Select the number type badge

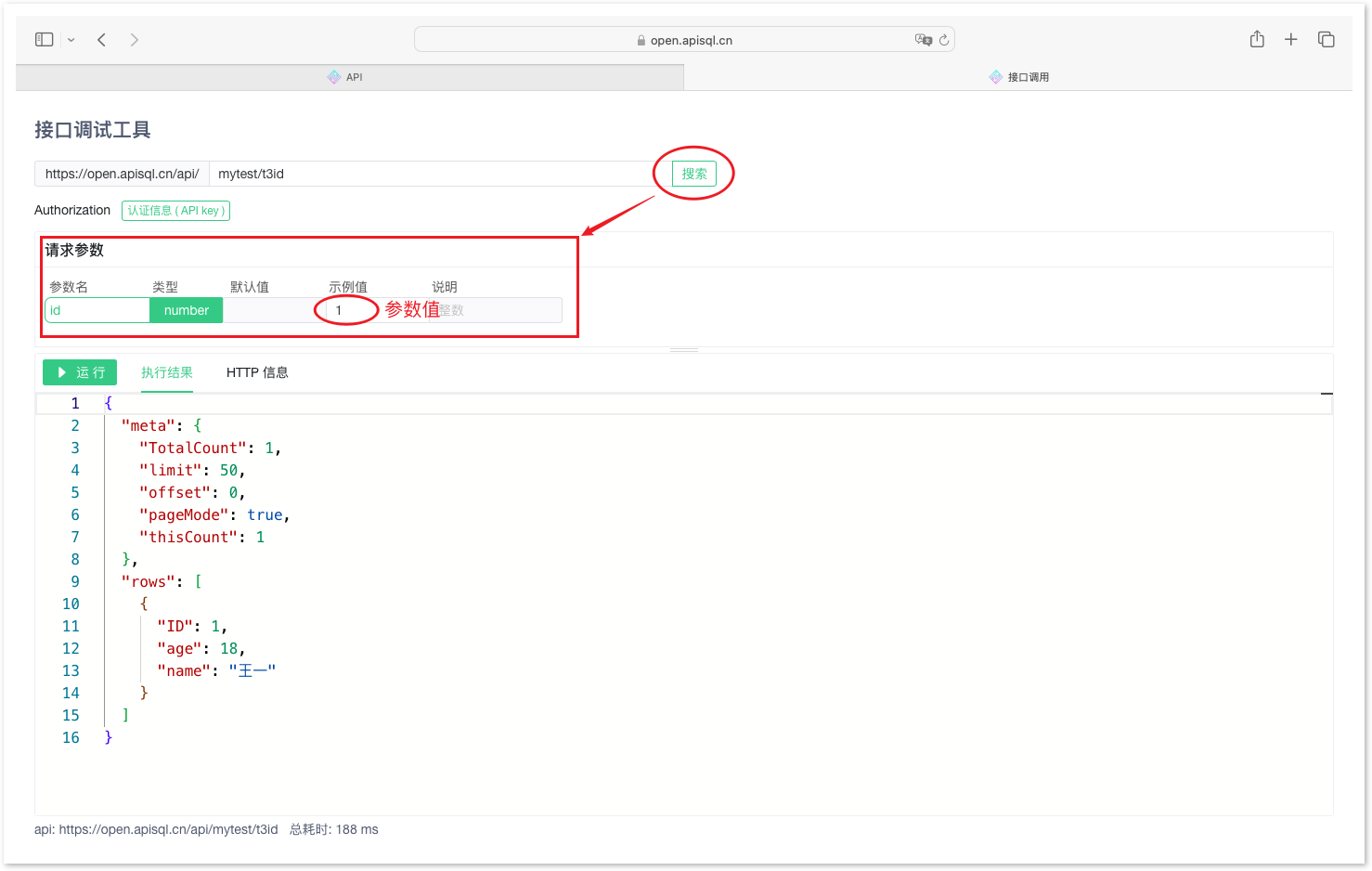[x=187, y=310]
